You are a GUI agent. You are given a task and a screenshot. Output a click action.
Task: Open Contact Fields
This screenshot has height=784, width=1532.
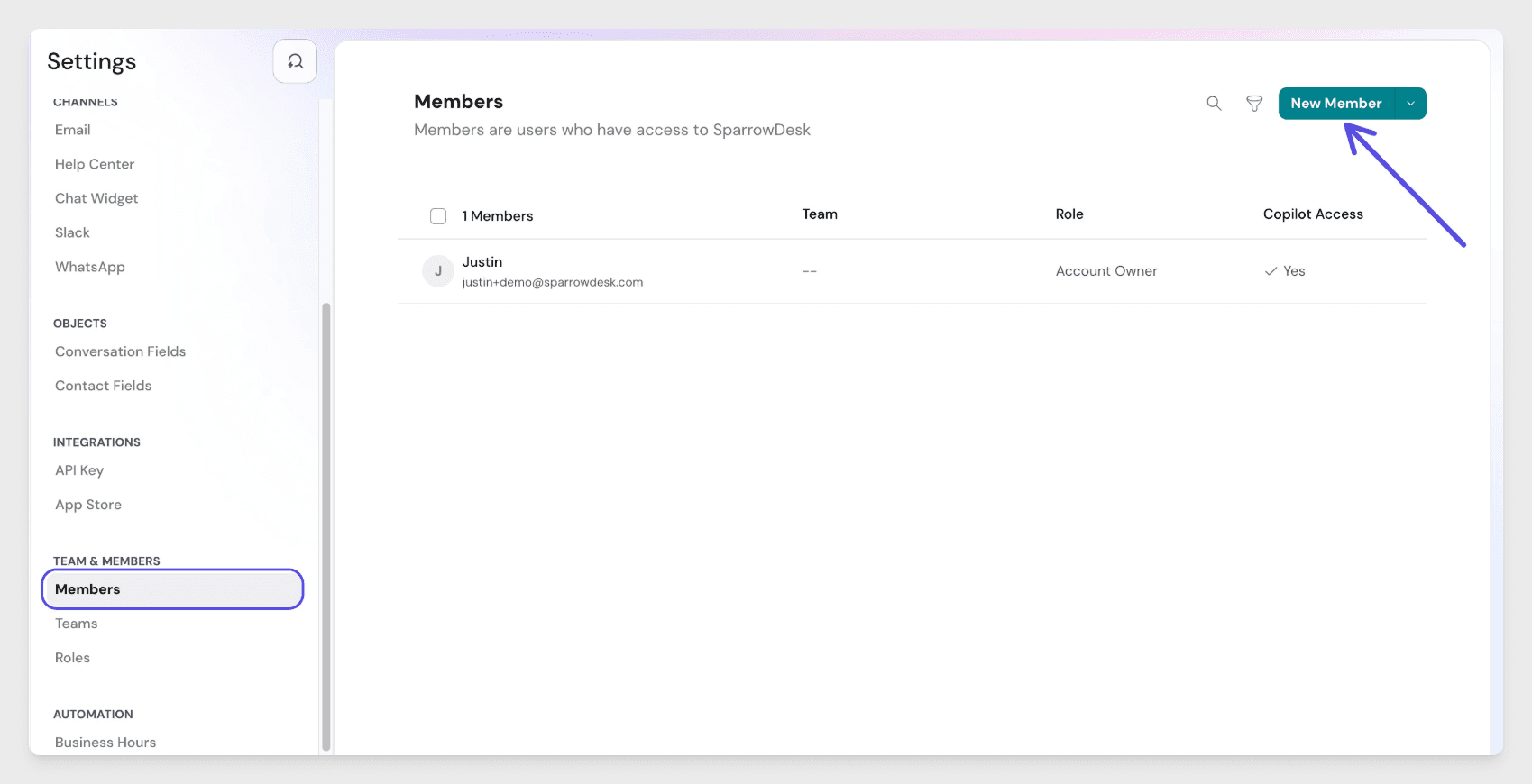104,386
